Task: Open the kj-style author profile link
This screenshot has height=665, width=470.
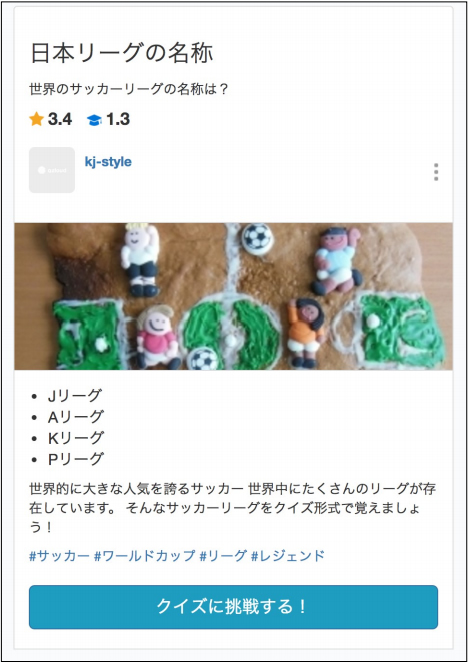Action: (x=108, y=162)
